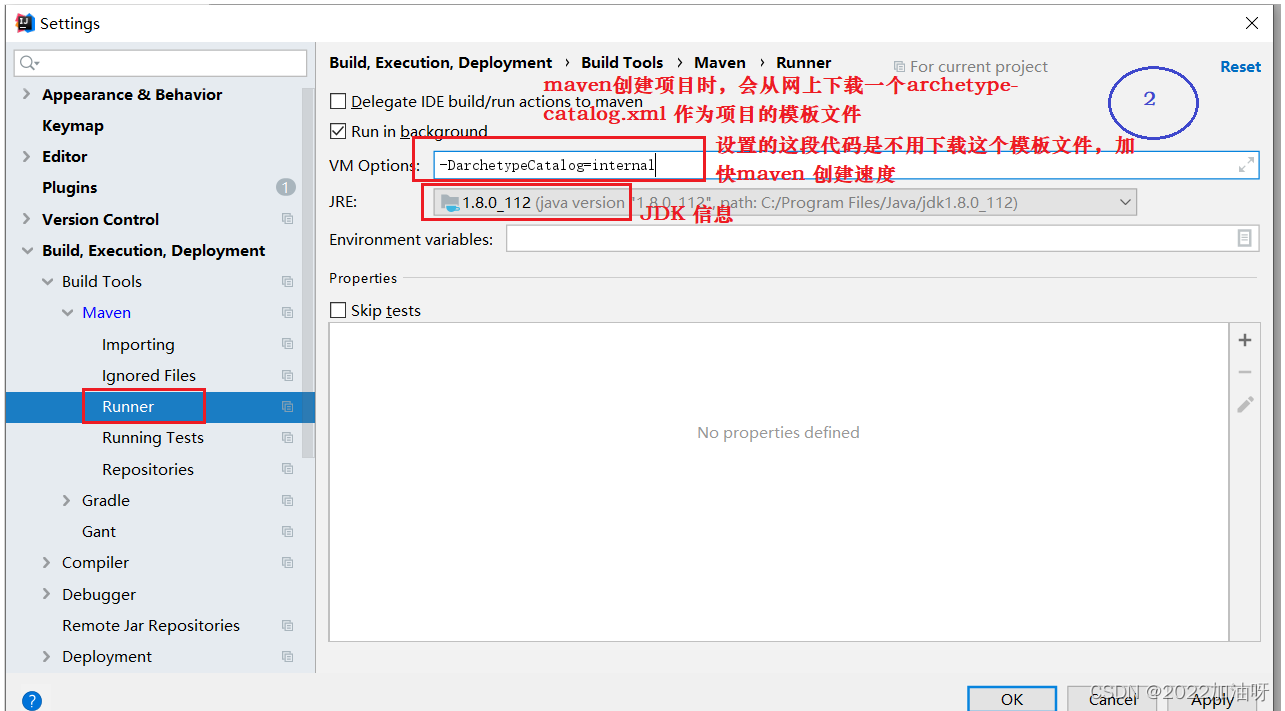Select Repositories under Maven
The width and height of the screenshot is (1285, 711).
(x=148, y=469)
